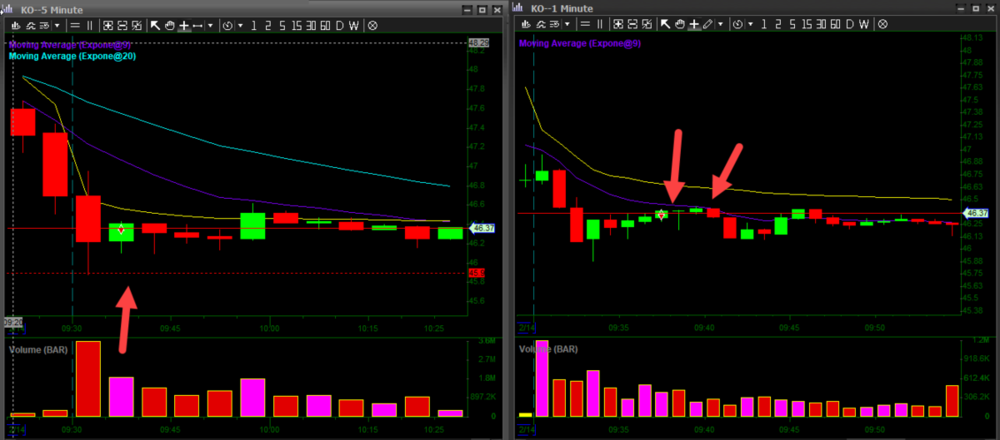The image size is (1000, 440).
Task: Click the chart type icon in left toolbar
Action: point(16,24)
